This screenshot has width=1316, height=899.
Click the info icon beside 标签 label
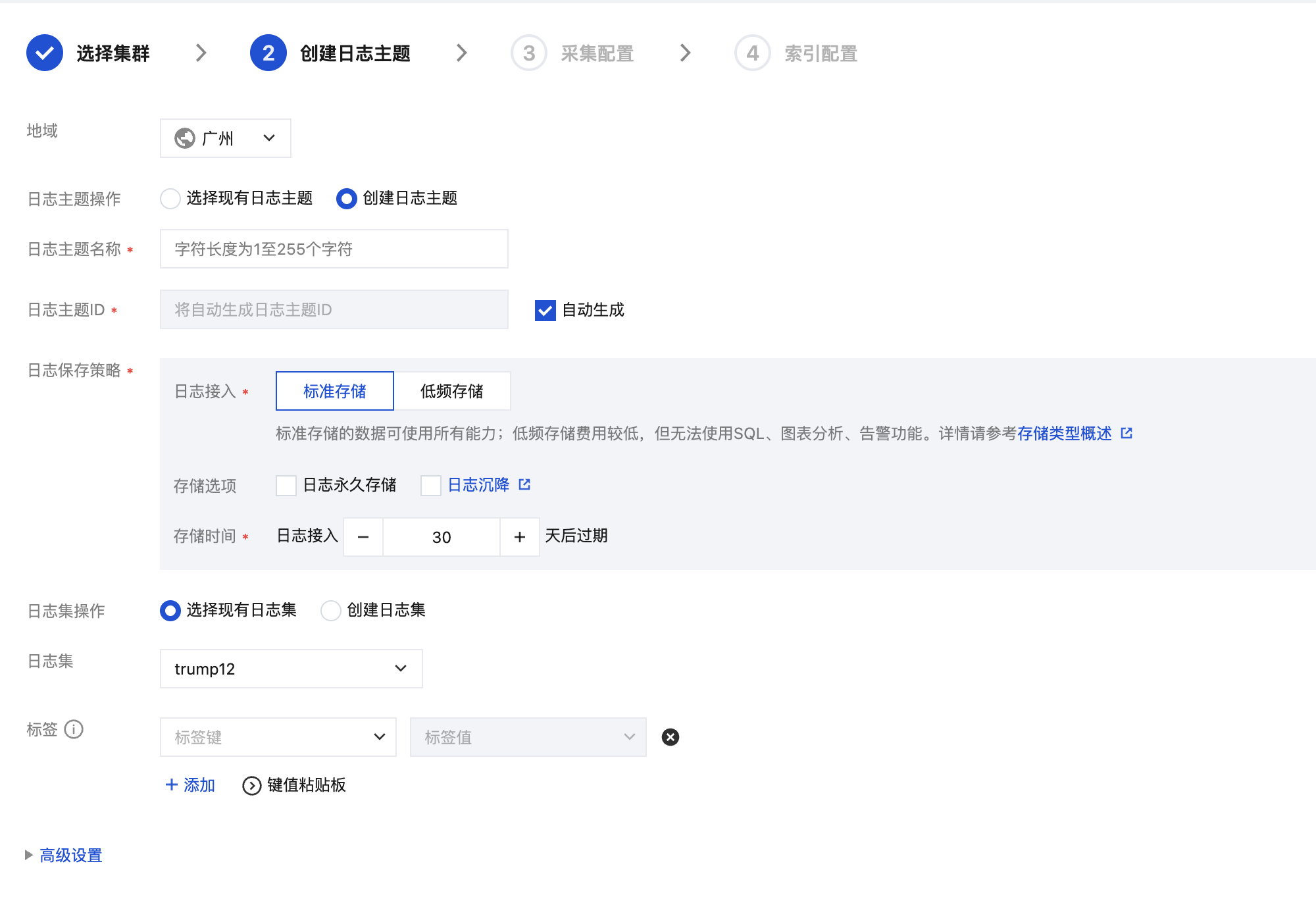(74, 729)
